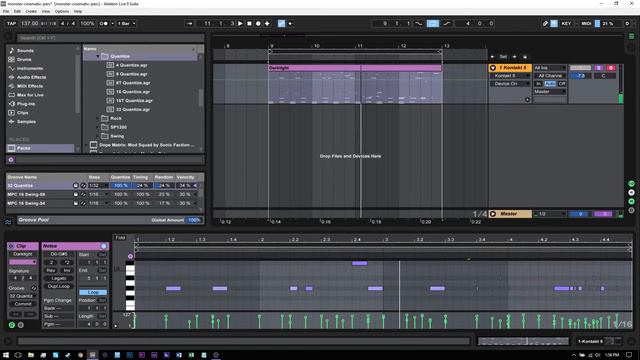Stop playback with the Stop button
Viewport: 640px width, 360px height.
pos(249,24)
